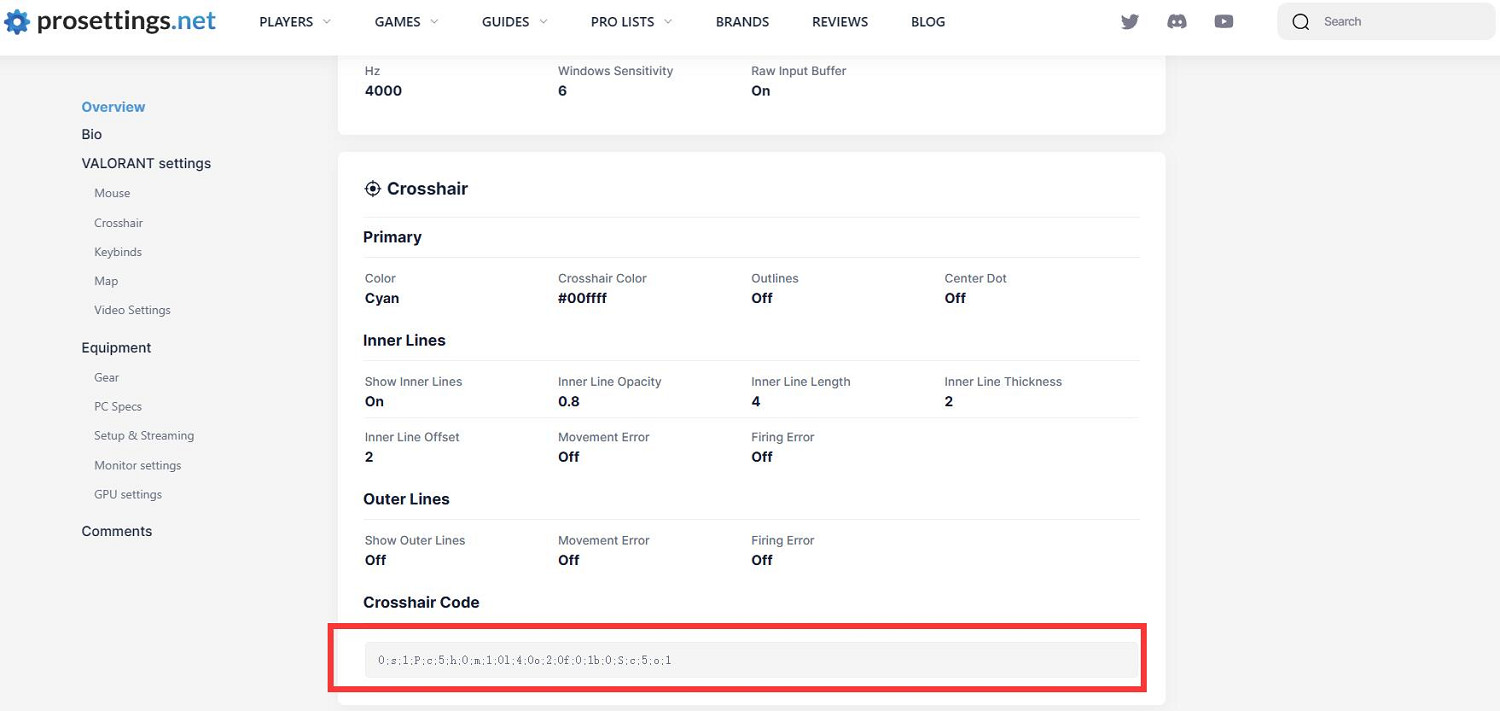Type in the Search input field
1500x711 pixels.
click(x=1400, y=22)
